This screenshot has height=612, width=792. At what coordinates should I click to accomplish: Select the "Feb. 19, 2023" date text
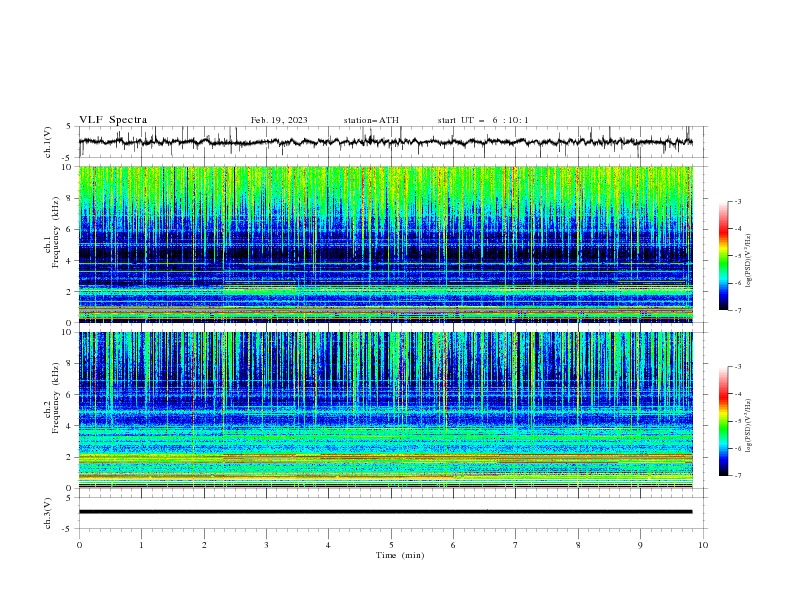click(279, 120)
